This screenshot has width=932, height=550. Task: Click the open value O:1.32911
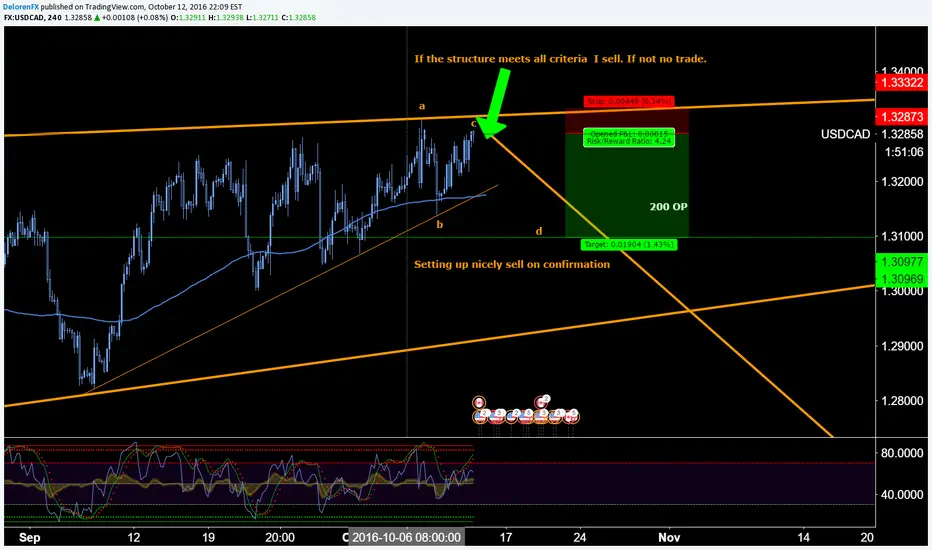point(188,17)
